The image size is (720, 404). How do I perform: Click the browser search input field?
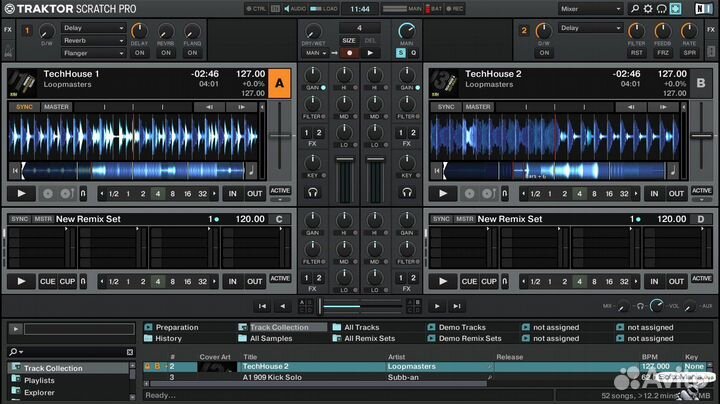click(x=71, y=352)
